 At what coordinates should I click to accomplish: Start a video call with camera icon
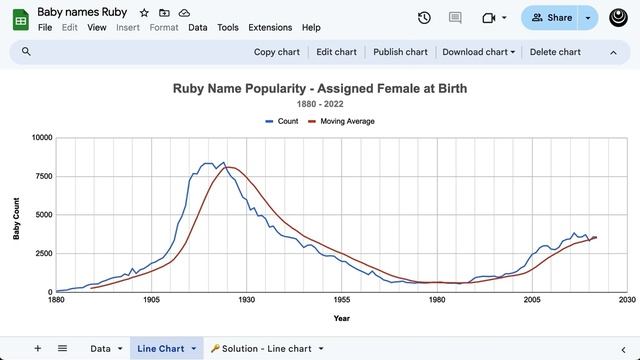coord(489,18)
